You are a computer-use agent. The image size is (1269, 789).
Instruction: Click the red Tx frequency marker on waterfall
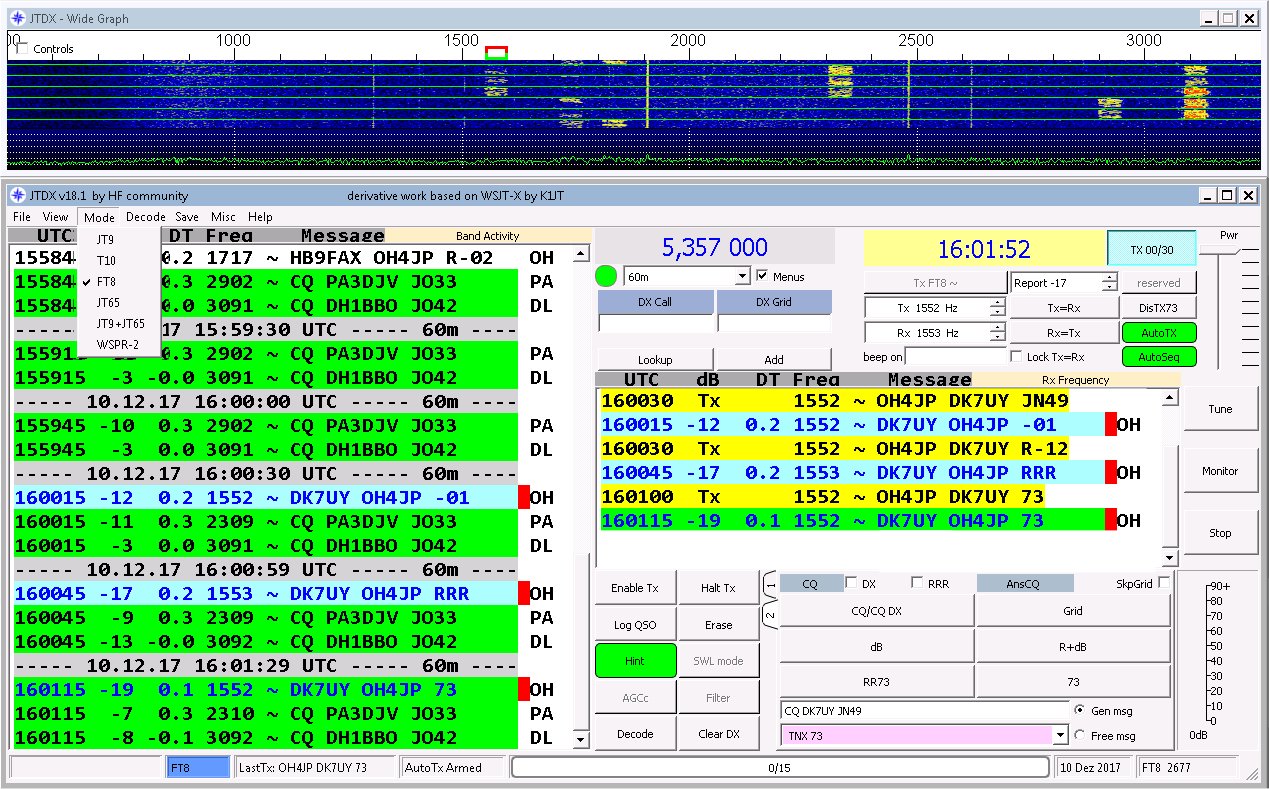pos(496,49)
